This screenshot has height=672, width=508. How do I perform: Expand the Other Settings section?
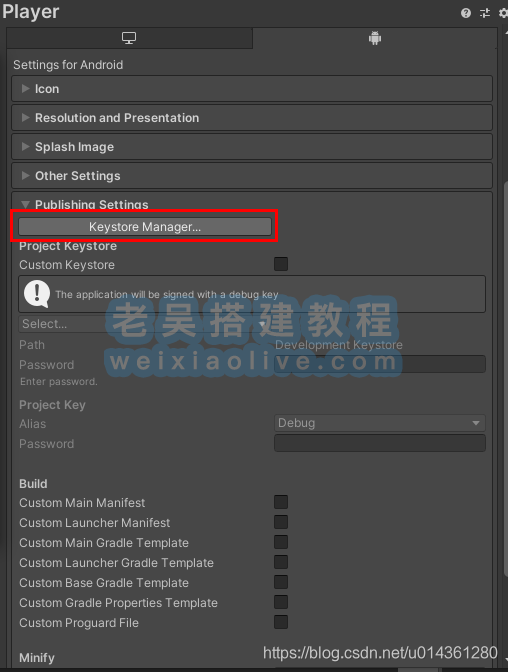pyautogui.click(x=252, y=176)
